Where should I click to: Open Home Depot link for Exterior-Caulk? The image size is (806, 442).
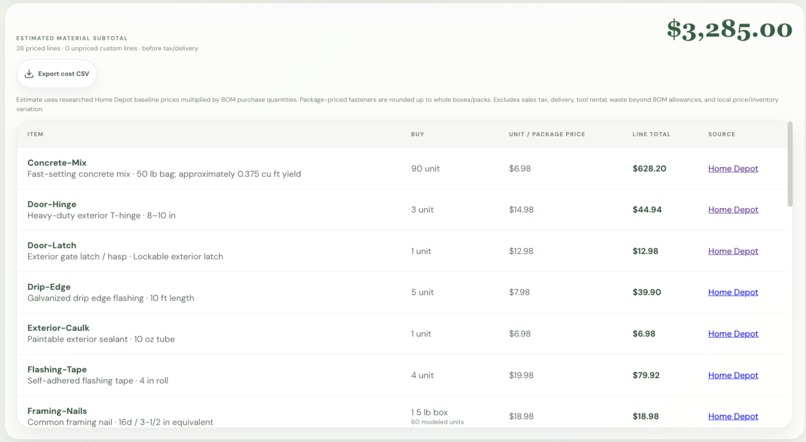tap(733, 334)
